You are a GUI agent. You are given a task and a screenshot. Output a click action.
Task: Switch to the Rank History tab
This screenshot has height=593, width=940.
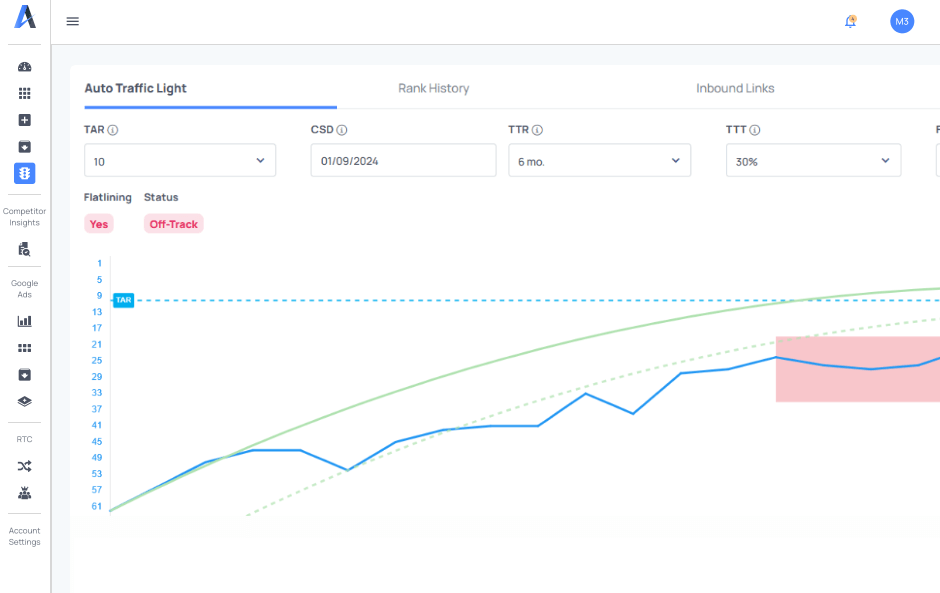tap(433, 88)
